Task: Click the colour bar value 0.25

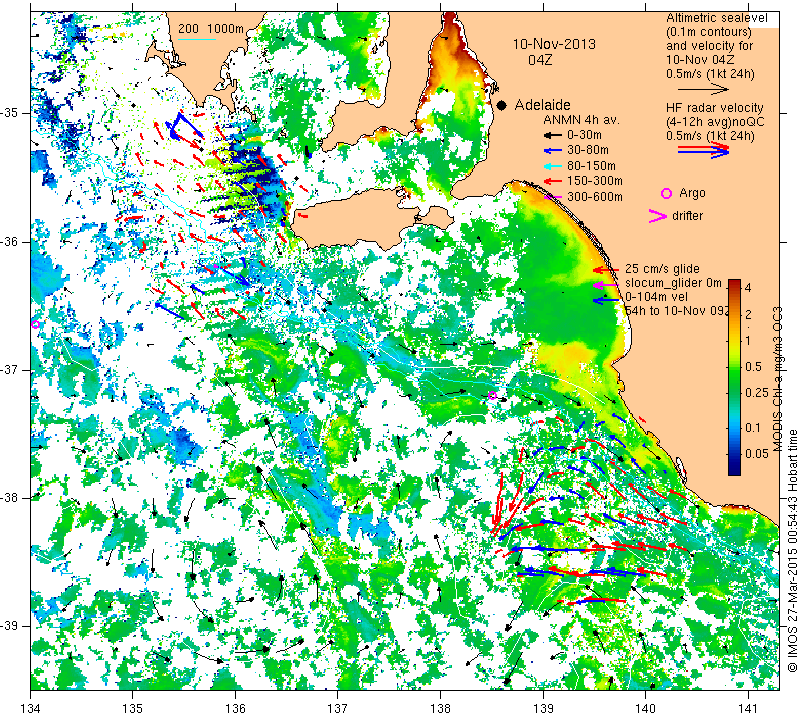Action: pyautogui.click(x=757, y=392)
